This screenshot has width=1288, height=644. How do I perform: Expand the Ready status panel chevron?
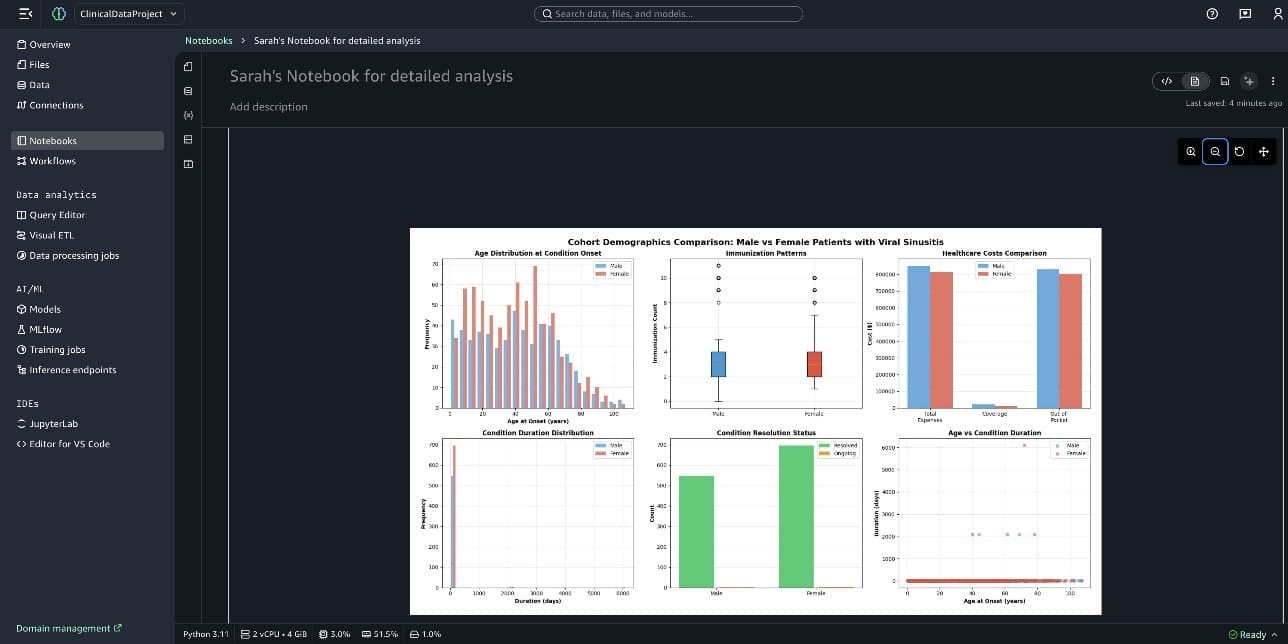[1274, 634]
